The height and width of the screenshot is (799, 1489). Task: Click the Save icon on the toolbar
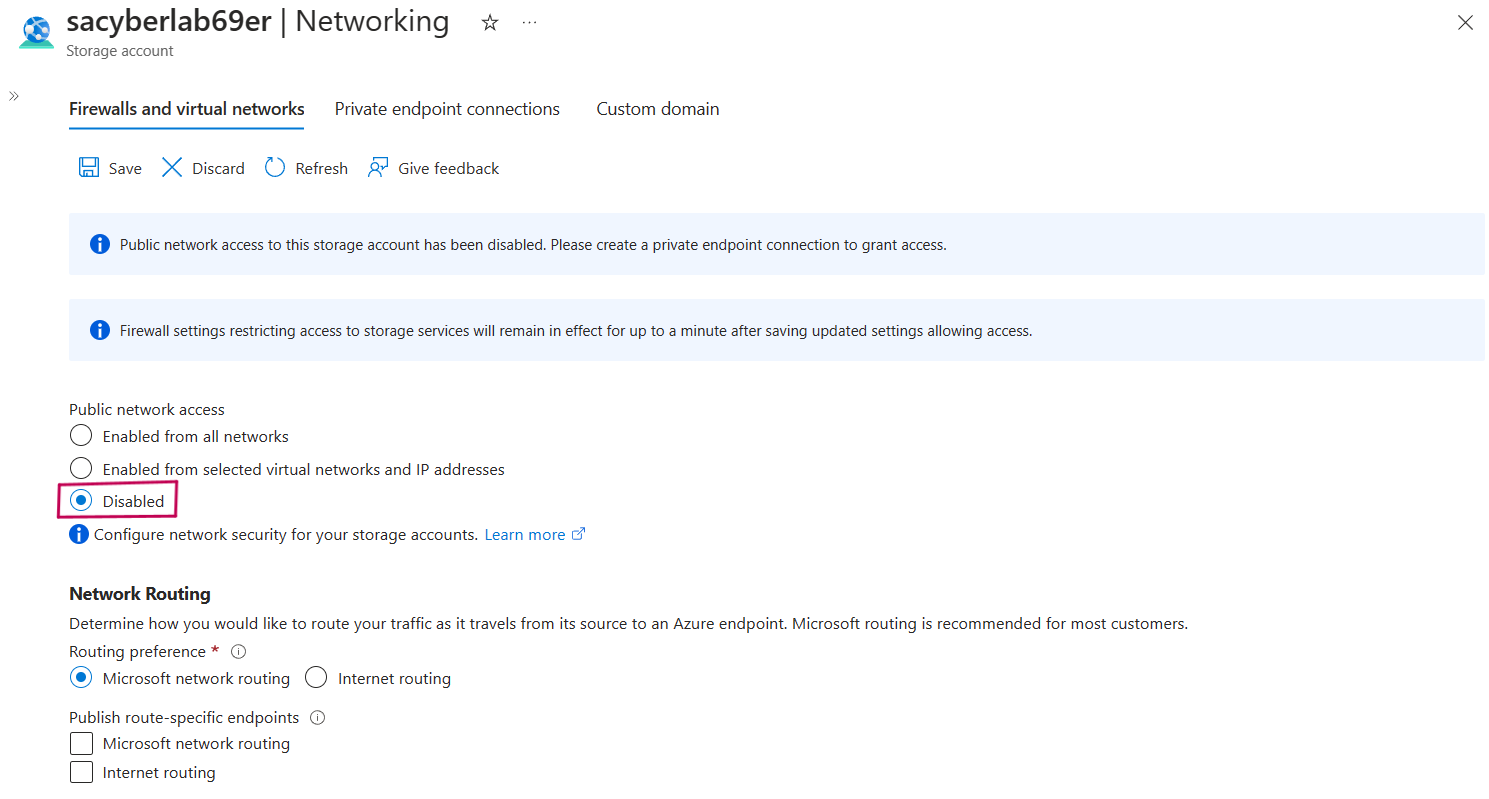[89, 167]
